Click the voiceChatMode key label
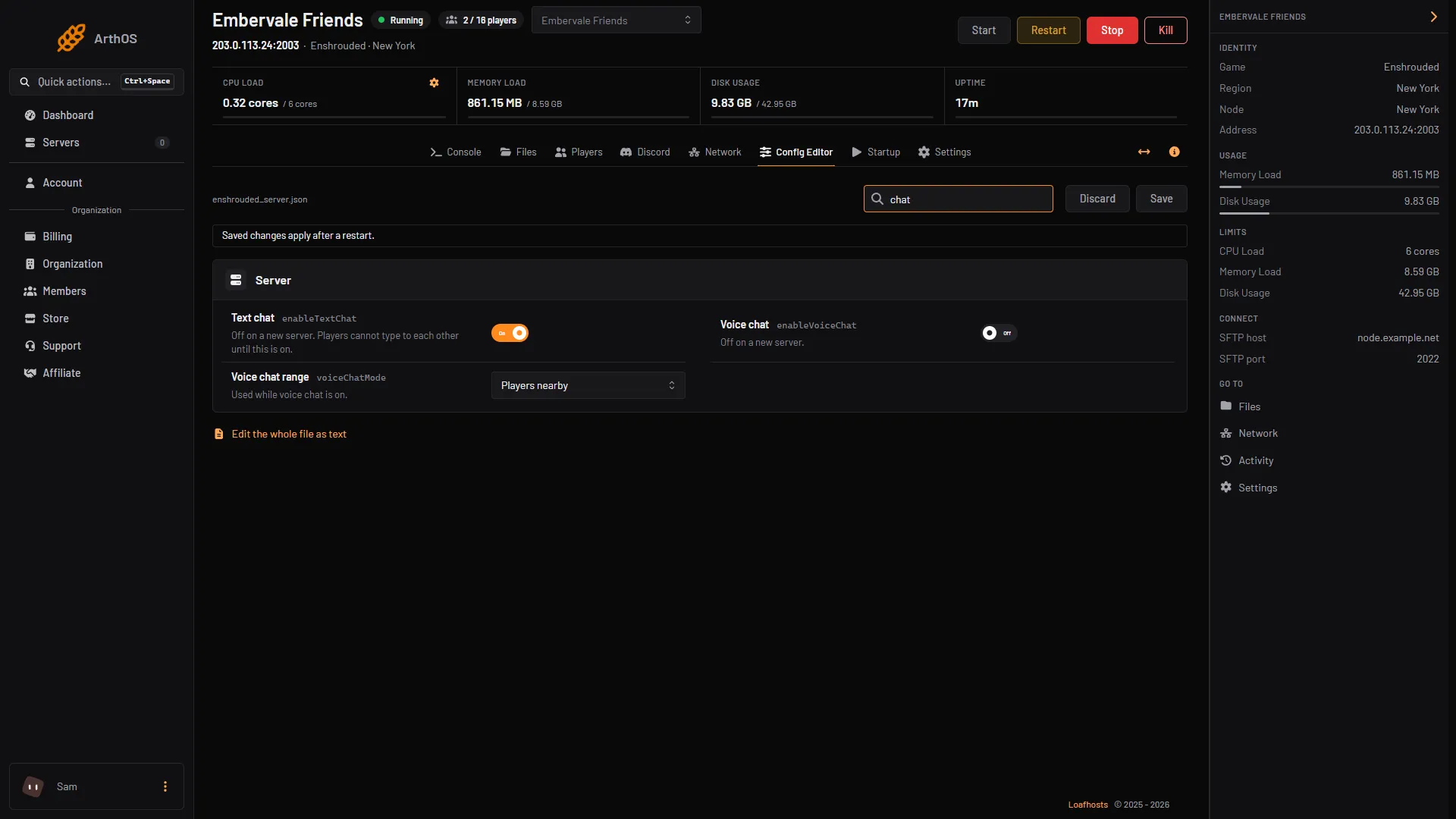The image size is (1456, 819). (x=351, y=378)
